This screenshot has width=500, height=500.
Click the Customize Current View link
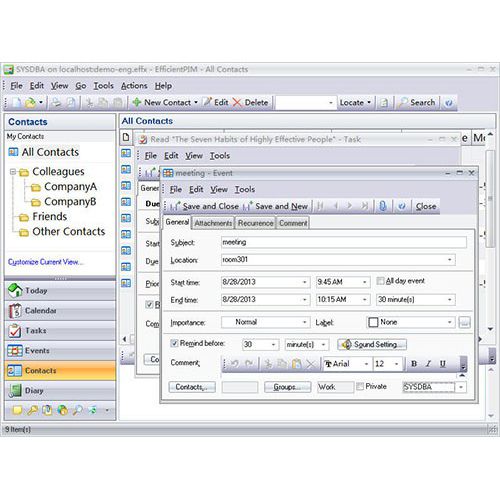point(45,262)
